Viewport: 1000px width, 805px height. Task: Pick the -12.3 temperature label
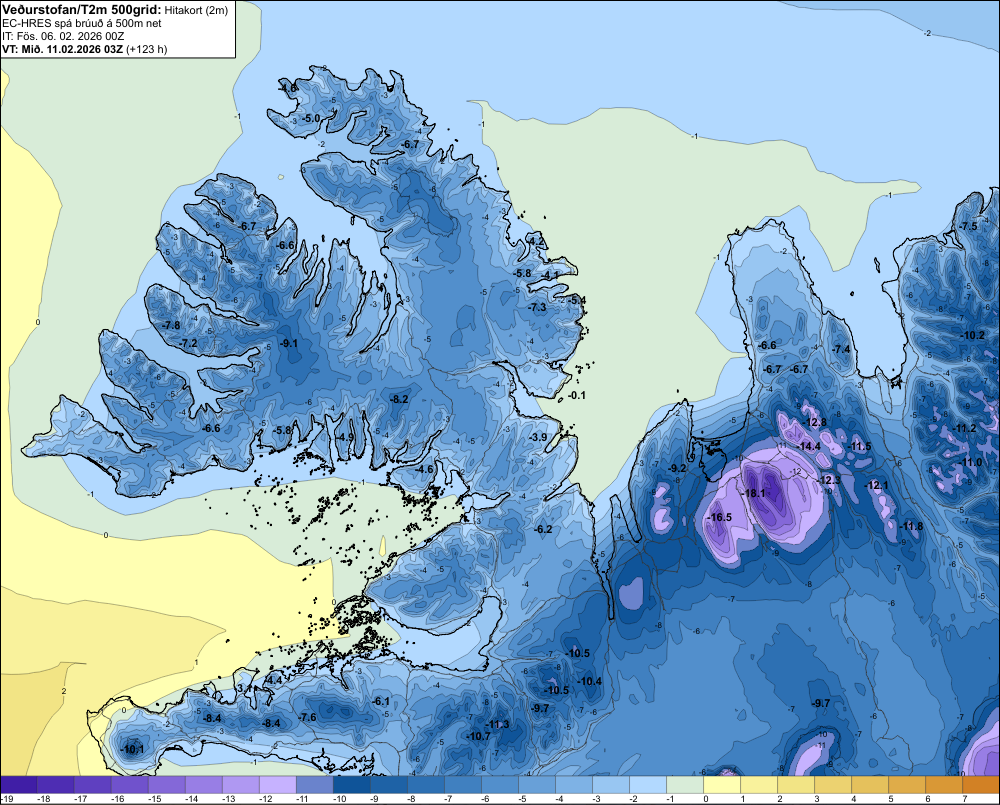click(830, 480)
